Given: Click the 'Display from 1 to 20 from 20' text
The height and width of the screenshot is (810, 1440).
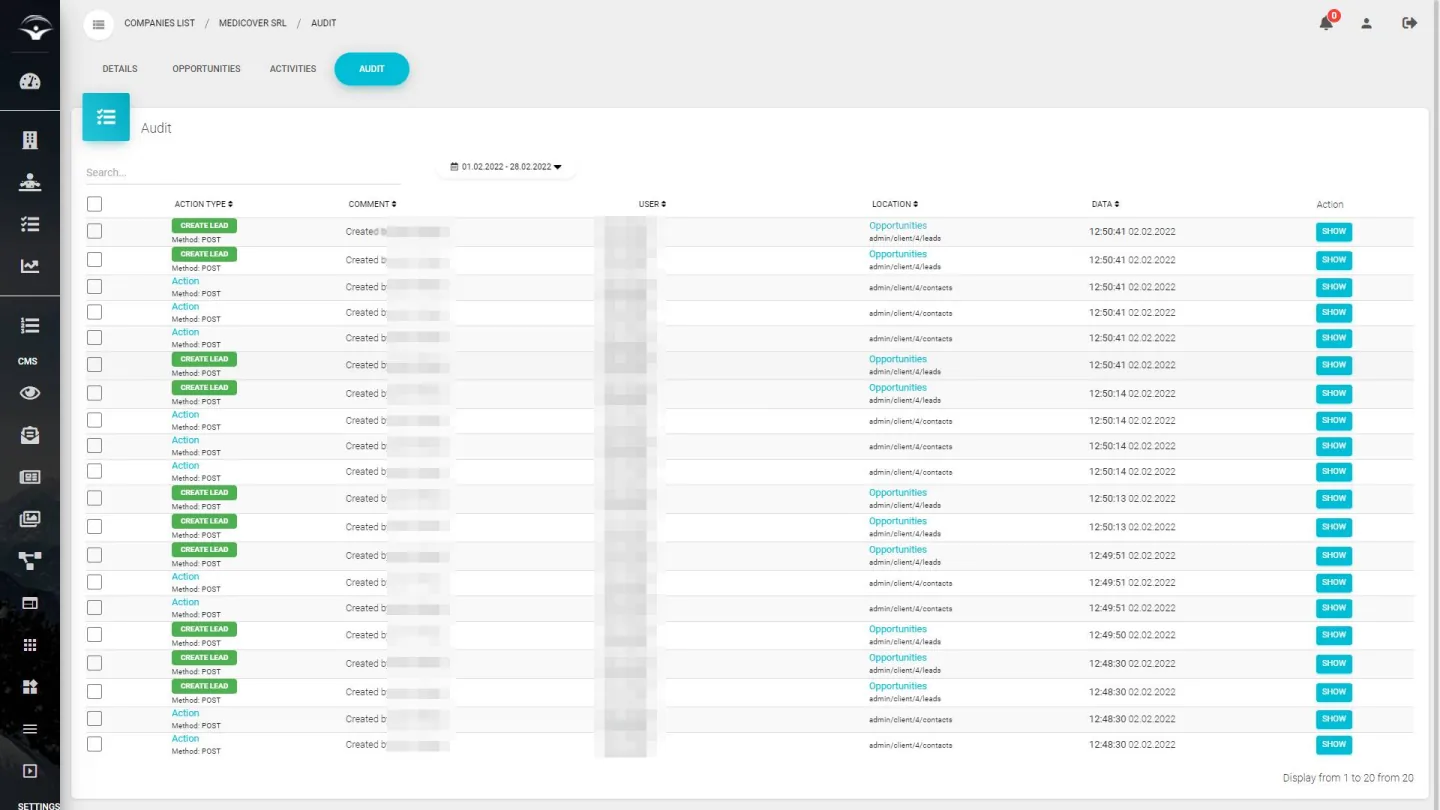Looking at the screenshot, I should 1348,778.
